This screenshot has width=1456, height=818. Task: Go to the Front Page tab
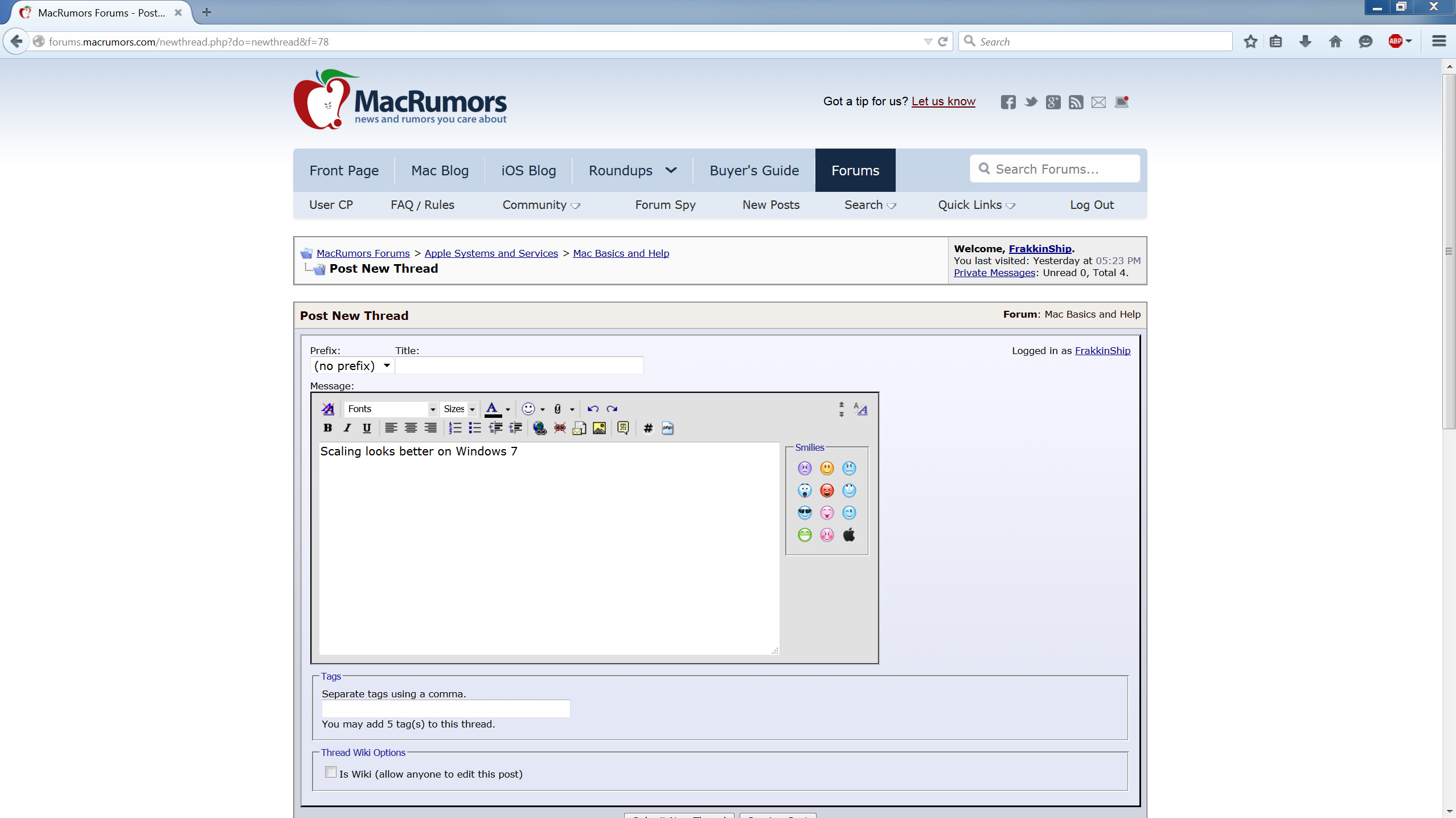344,170
